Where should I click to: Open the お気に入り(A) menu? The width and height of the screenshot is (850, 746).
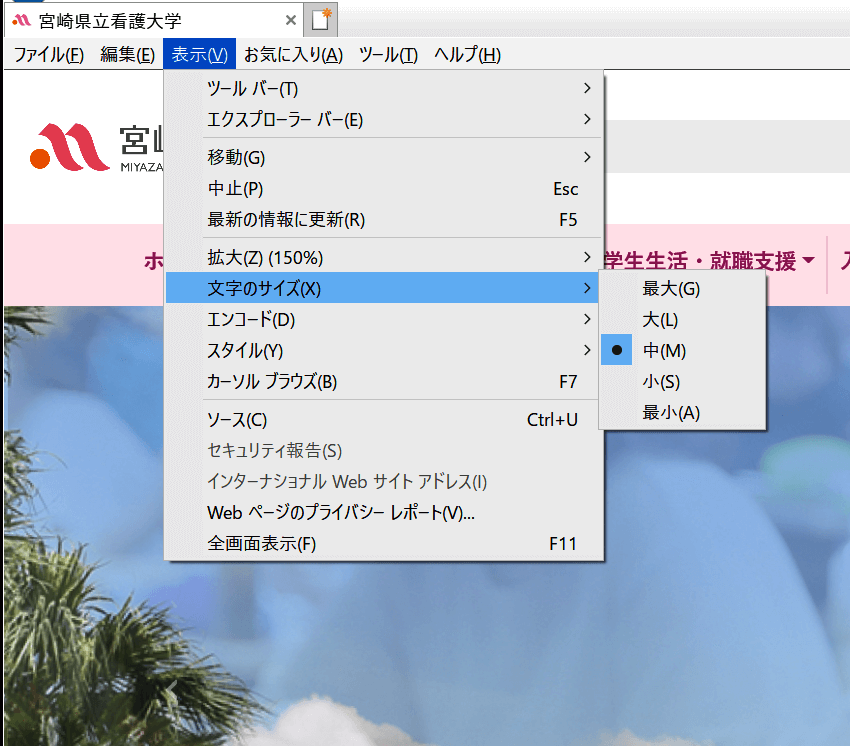point(293,54)
